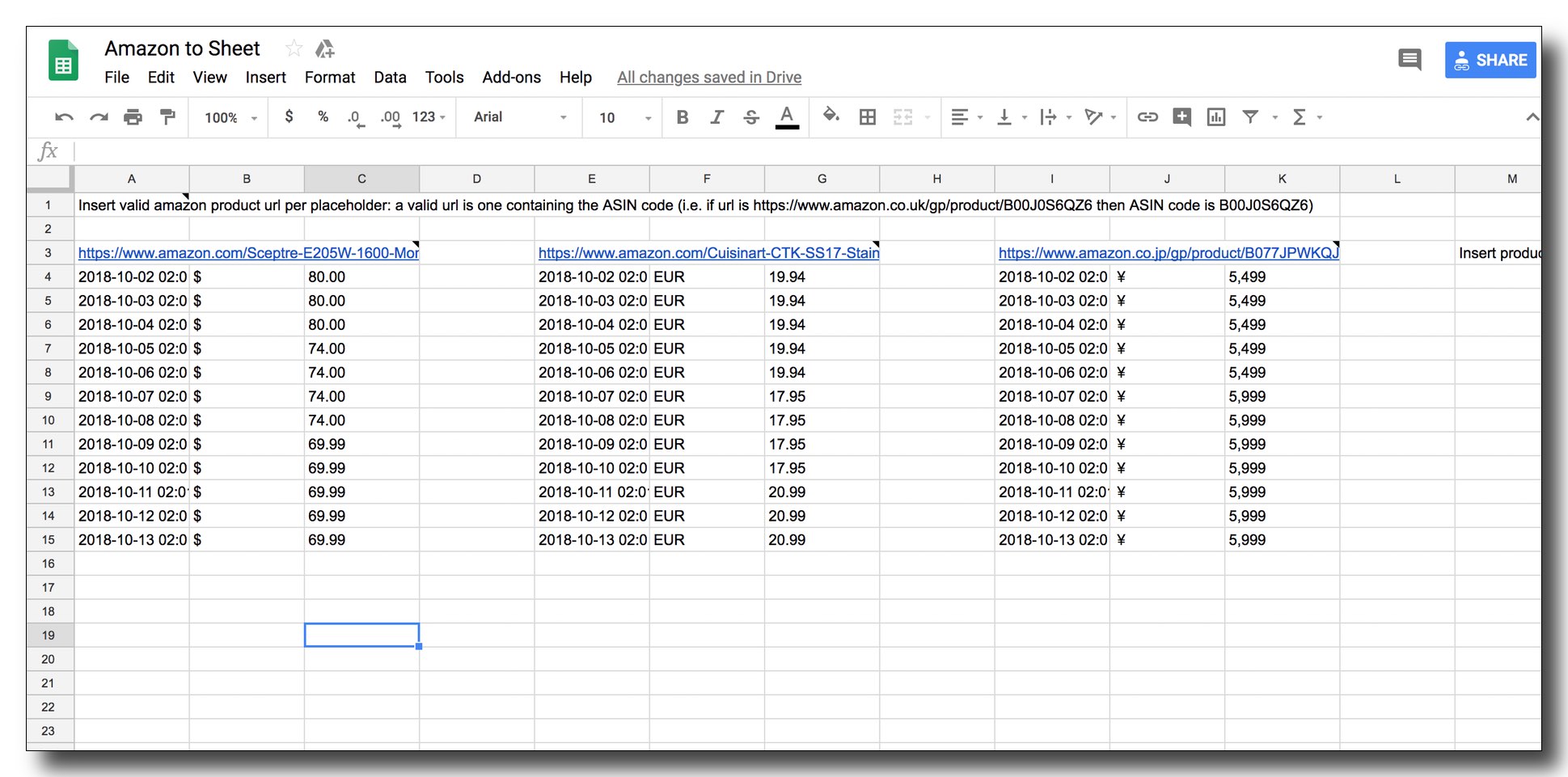Open the Sceptre-E205W amazon.com link
1568x777 pixels.
[248, 253]
